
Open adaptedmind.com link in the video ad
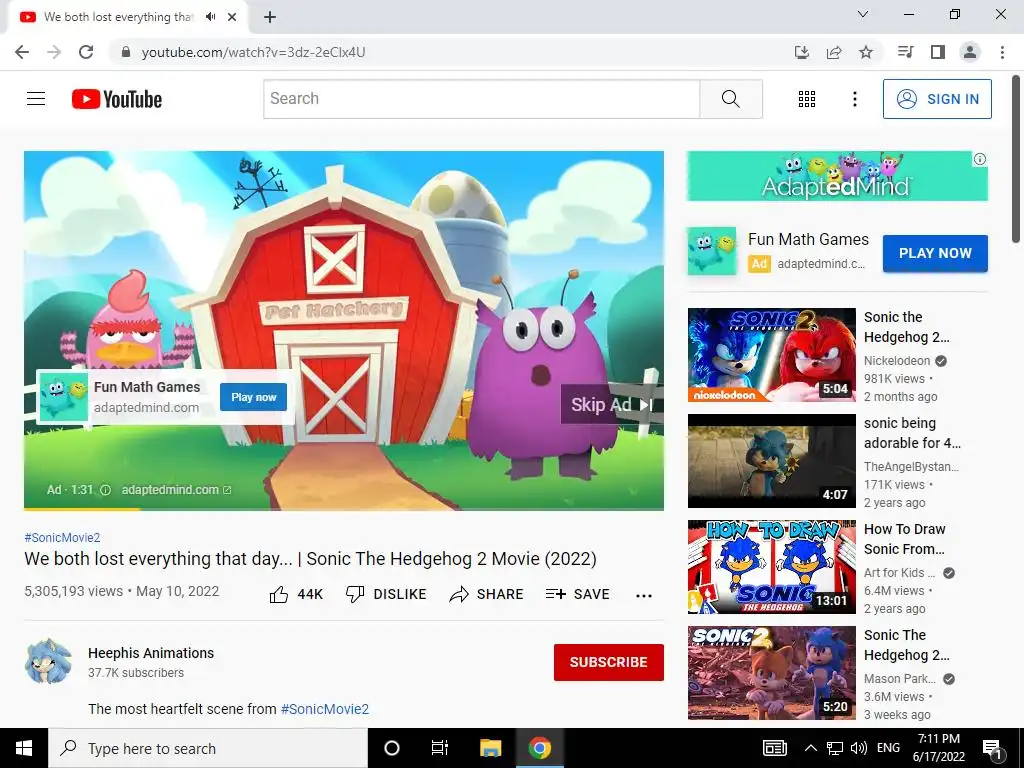coord(176,490)
